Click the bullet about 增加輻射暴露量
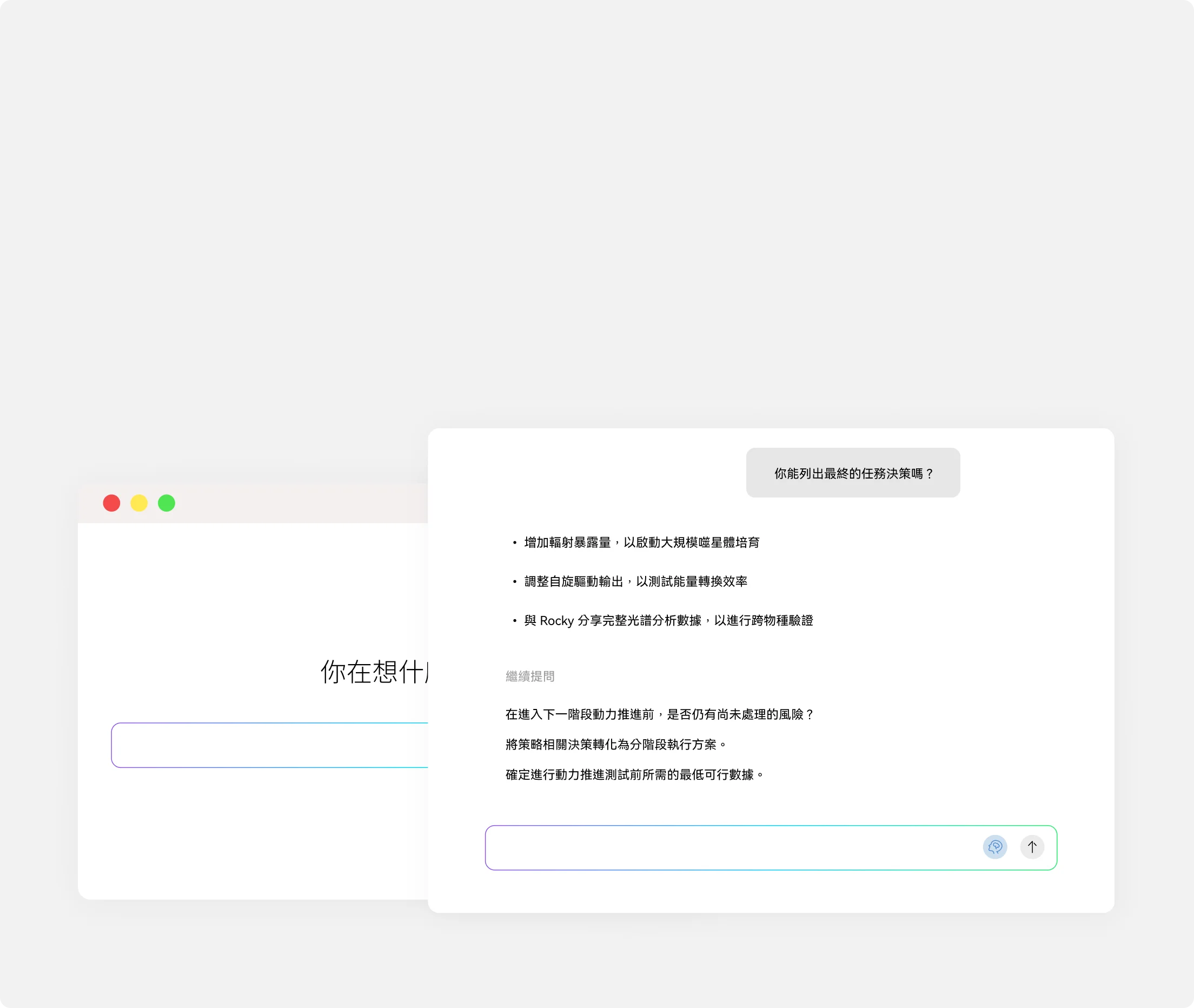This screenshot has width=1194, height=1008. pyautogui.click(x=641, y=542)
